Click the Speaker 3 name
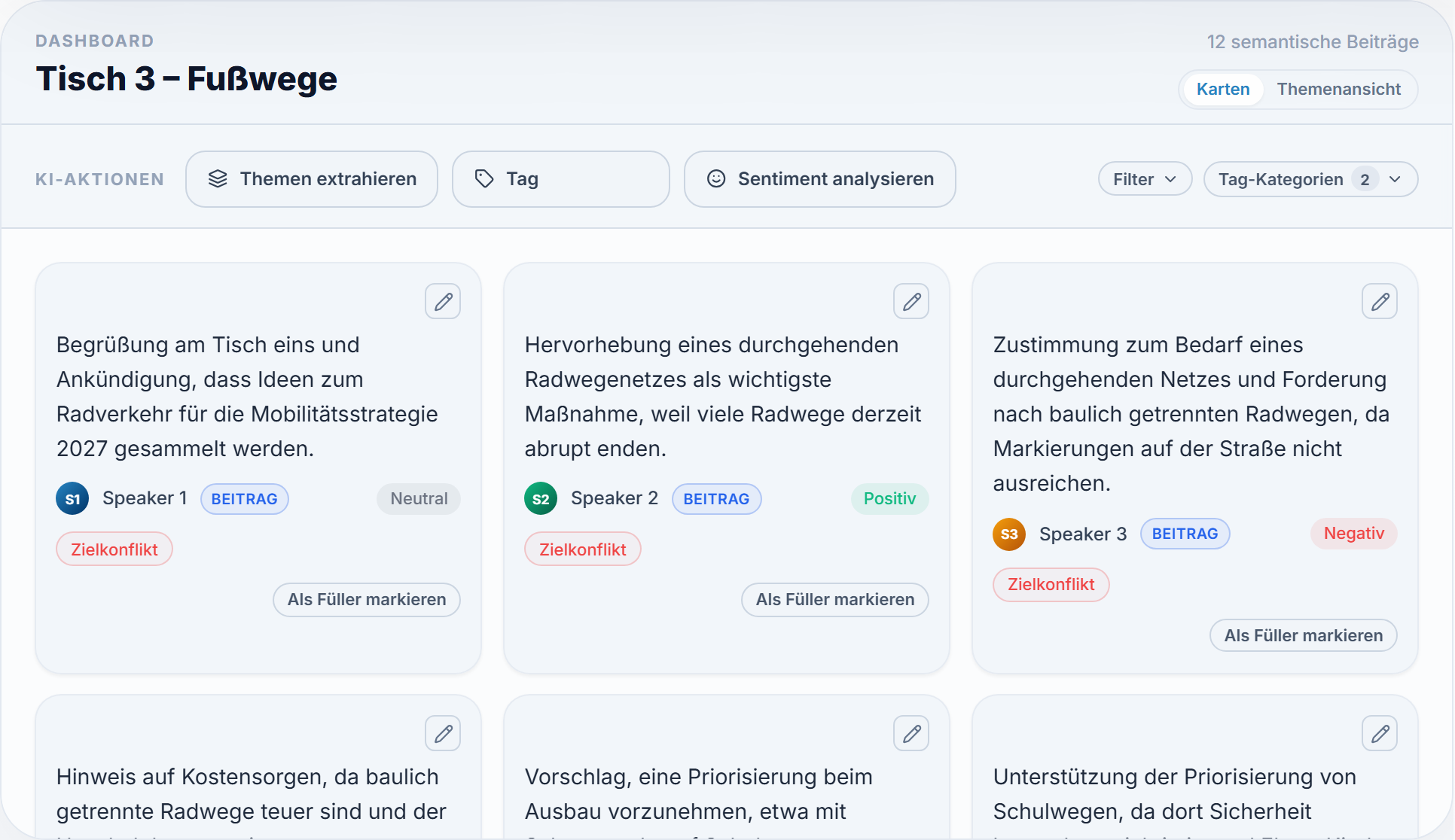The image size is (1455, 840). (1083, 534)
